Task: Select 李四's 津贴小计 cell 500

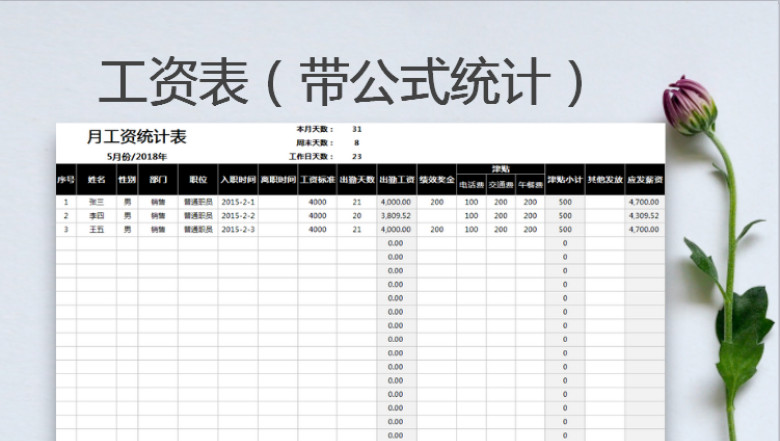Action: (565, 216)
